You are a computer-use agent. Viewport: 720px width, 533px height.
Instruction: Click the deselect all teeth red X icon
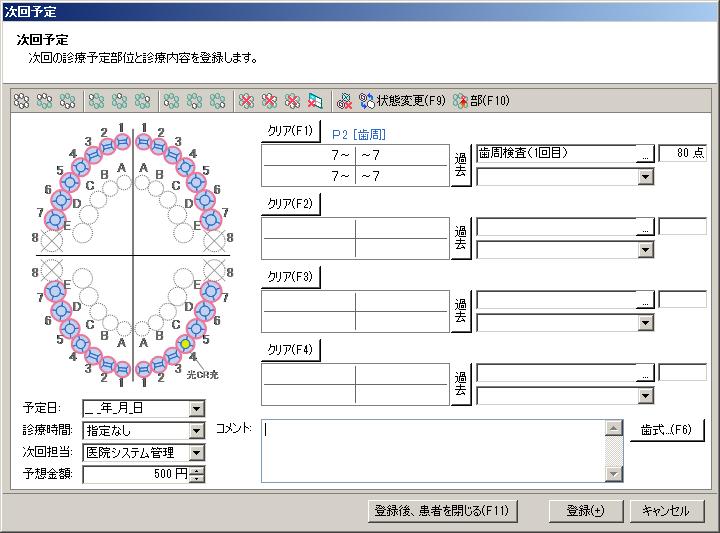click(247, 101)
